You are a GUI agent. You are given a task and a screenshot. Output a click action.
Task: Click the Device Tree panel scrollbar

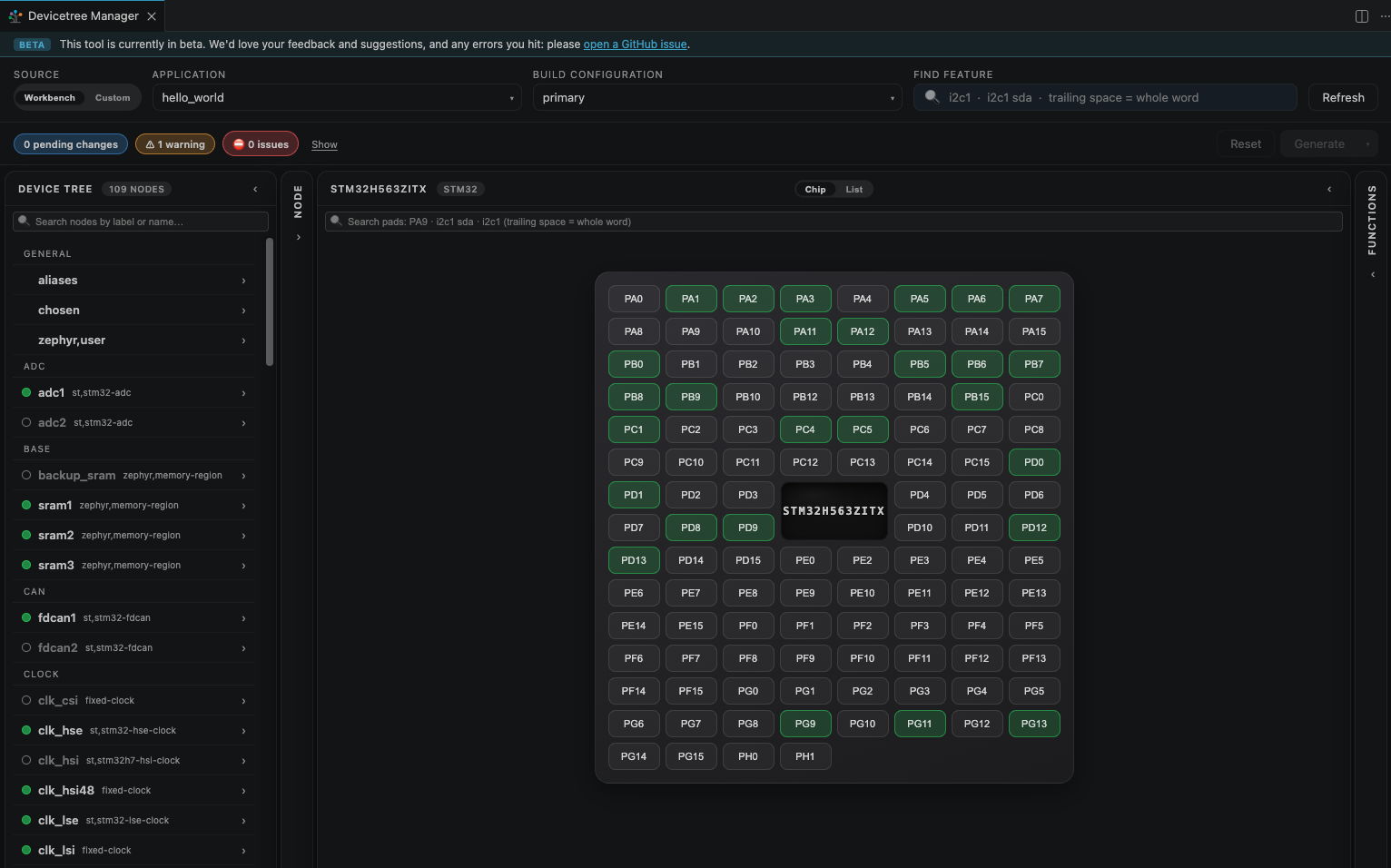coord(270,301)
